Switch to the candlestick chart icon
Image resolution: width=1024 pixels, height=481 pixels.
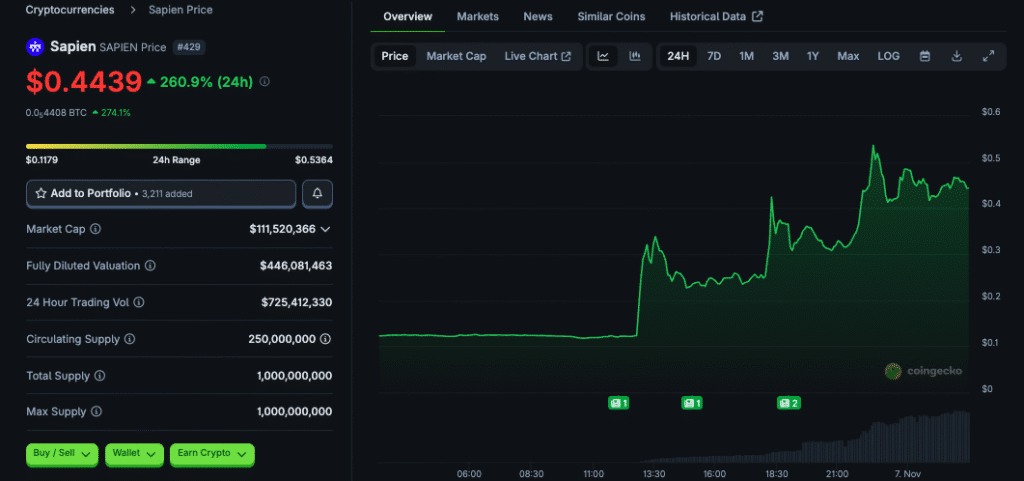tap(634, 56)
